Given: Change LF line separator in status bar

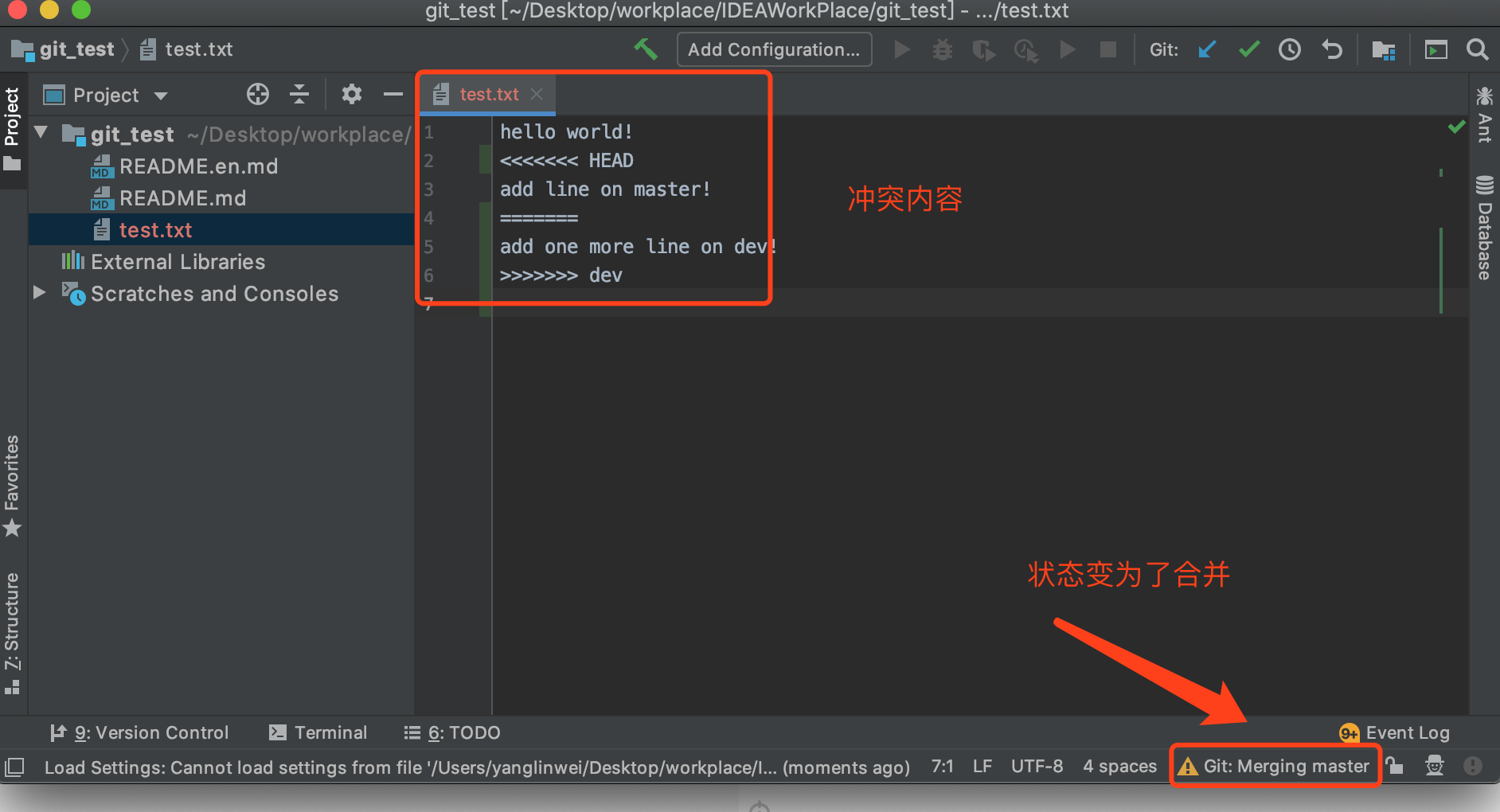Looking at the screenshot, I should pos(982,766).
